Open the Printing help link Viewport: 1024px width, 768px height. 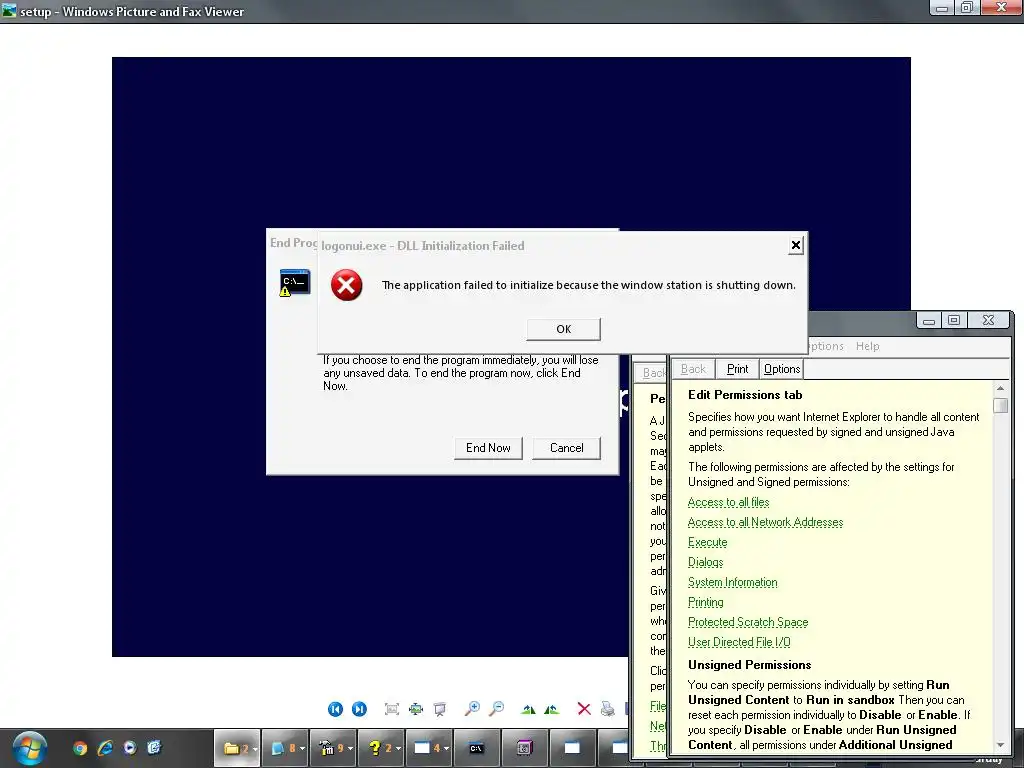coord(705,602)
